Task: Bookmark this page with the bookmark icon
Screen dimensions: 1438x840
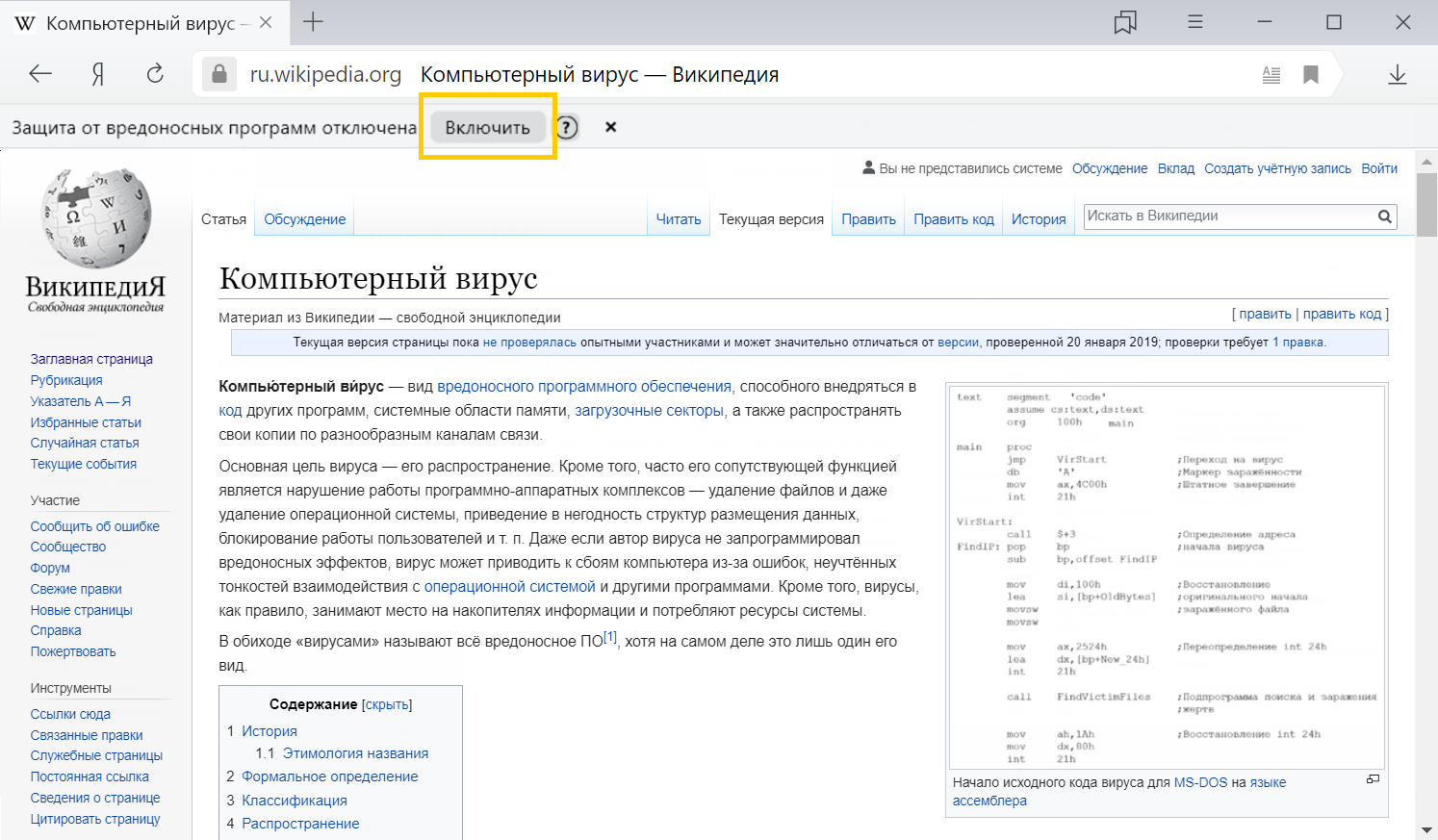Action: [1311, 74]
